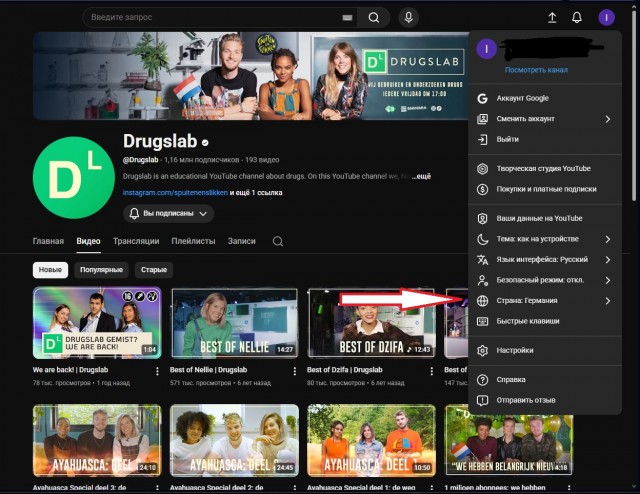Screen dimensions: 640x494
Task: Open Творческая студия YouTube
Action: click(545, 168)
